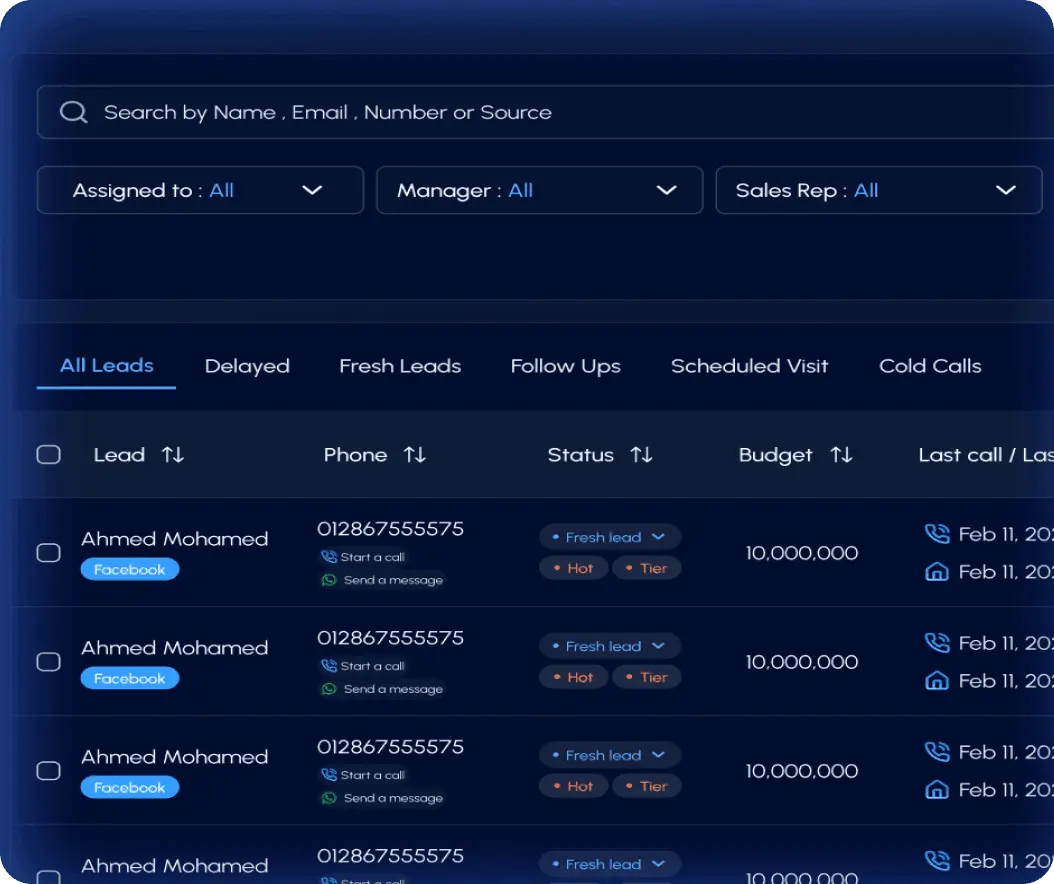The height and width of the screenshot is (884, 1054).
Task: Click the outgoing call icon in Last call column
Action: pyautogui.click(x=937, y=533)
